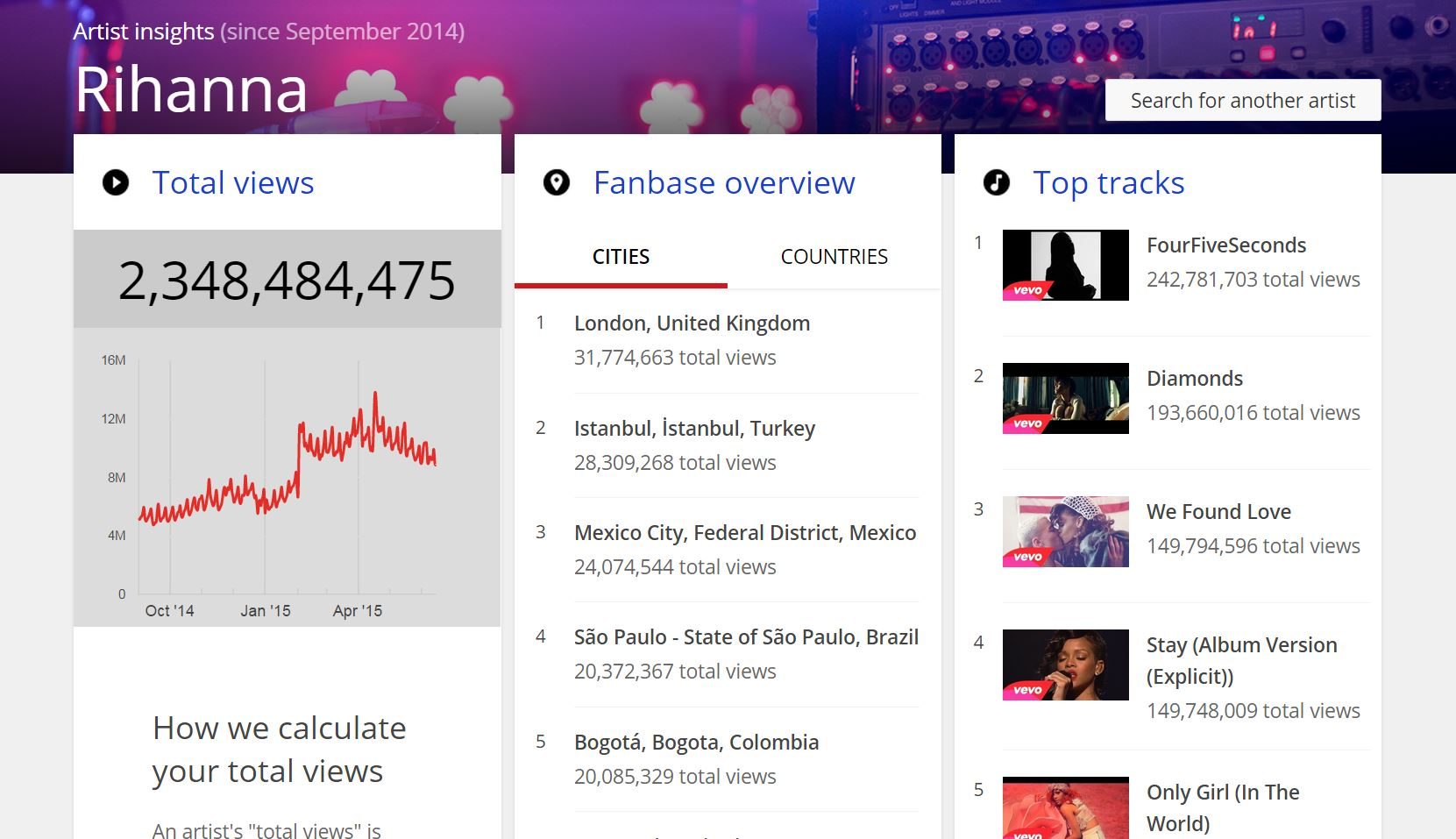Select London, United Kingdom in city rankings

pos(692,323)
